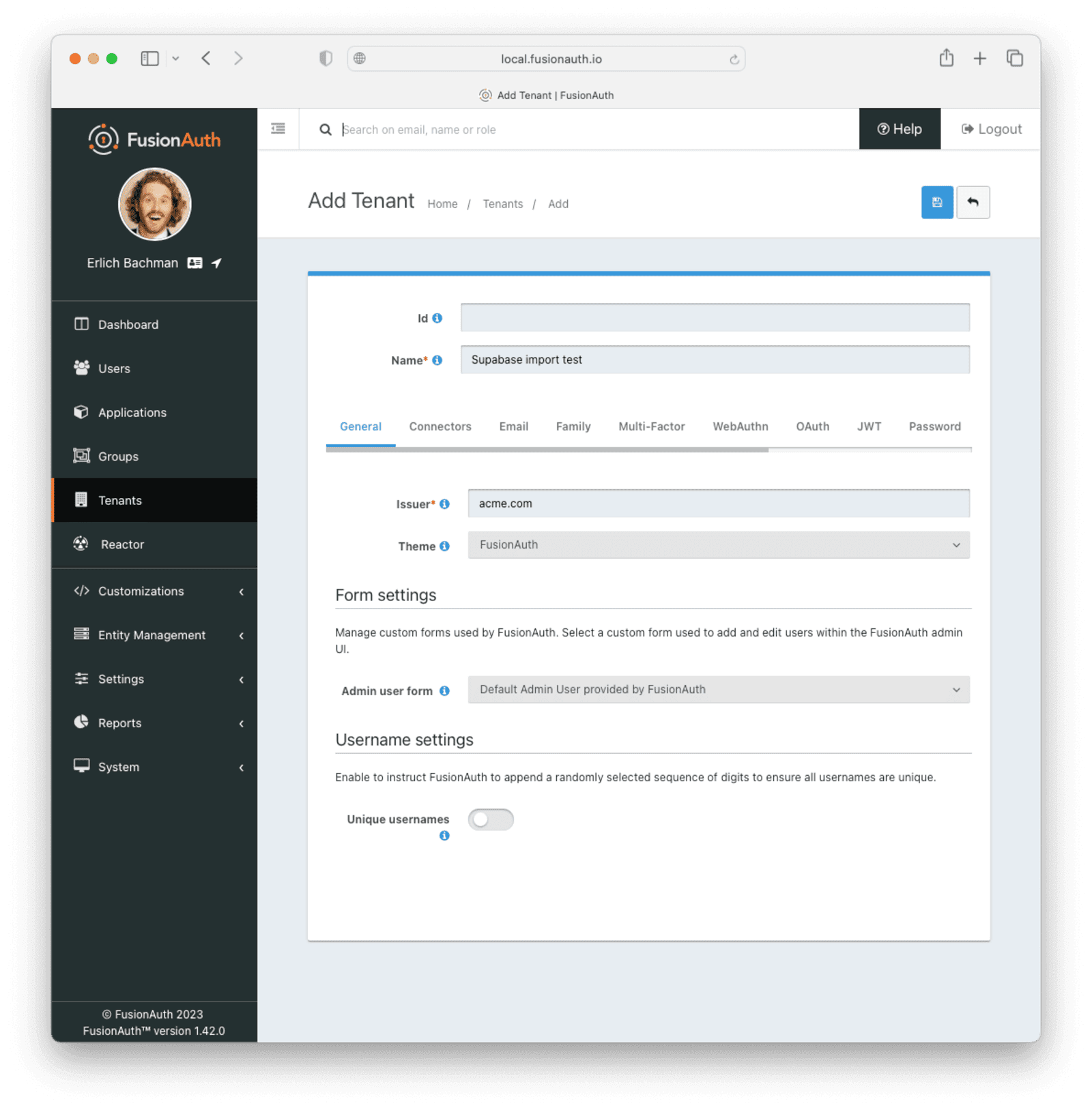Click the search magnifier icon
Viewport: 1092px width, 1110px height.
326,129
